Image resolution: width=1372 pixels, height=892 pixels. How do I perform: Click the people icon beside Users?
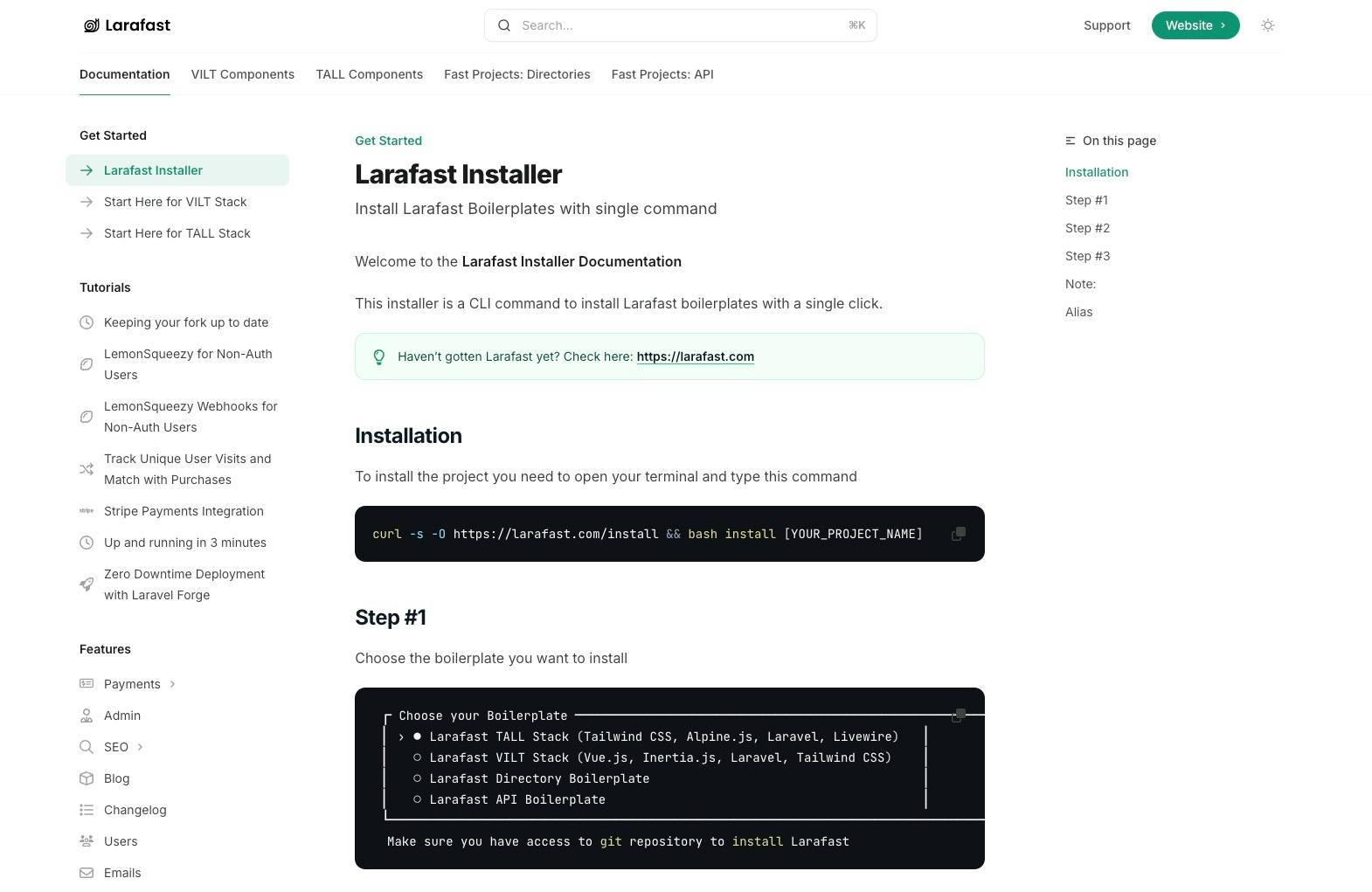[87, 841]
